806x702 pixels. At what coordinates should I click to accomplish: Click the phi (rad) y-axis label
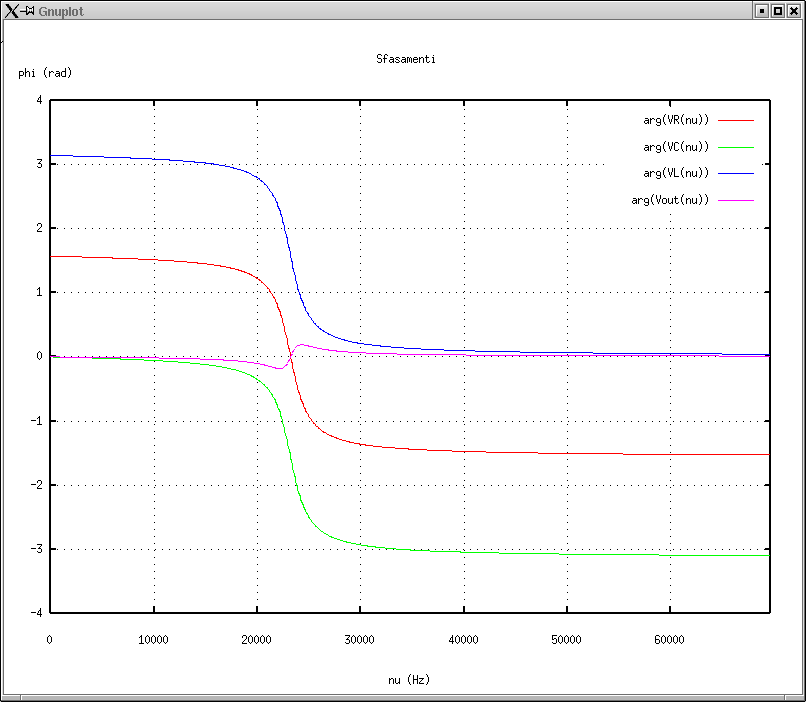pyautogui.click(x=45, y=73)
